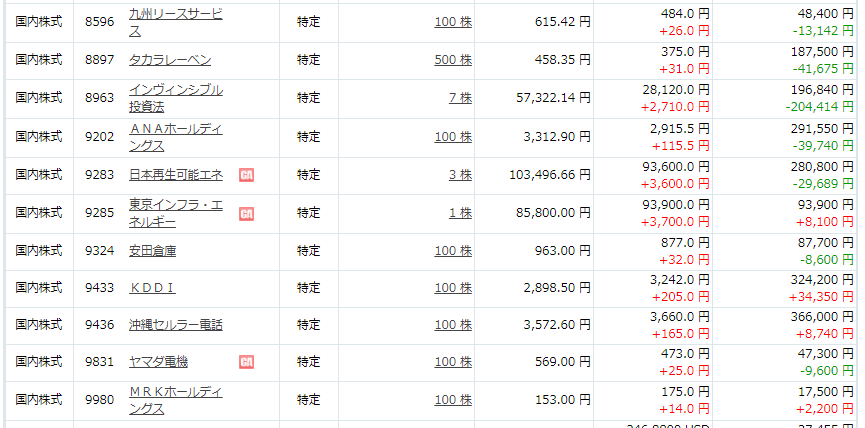
Task: Open KDDI stock link
Action: (x=152, y=288)
